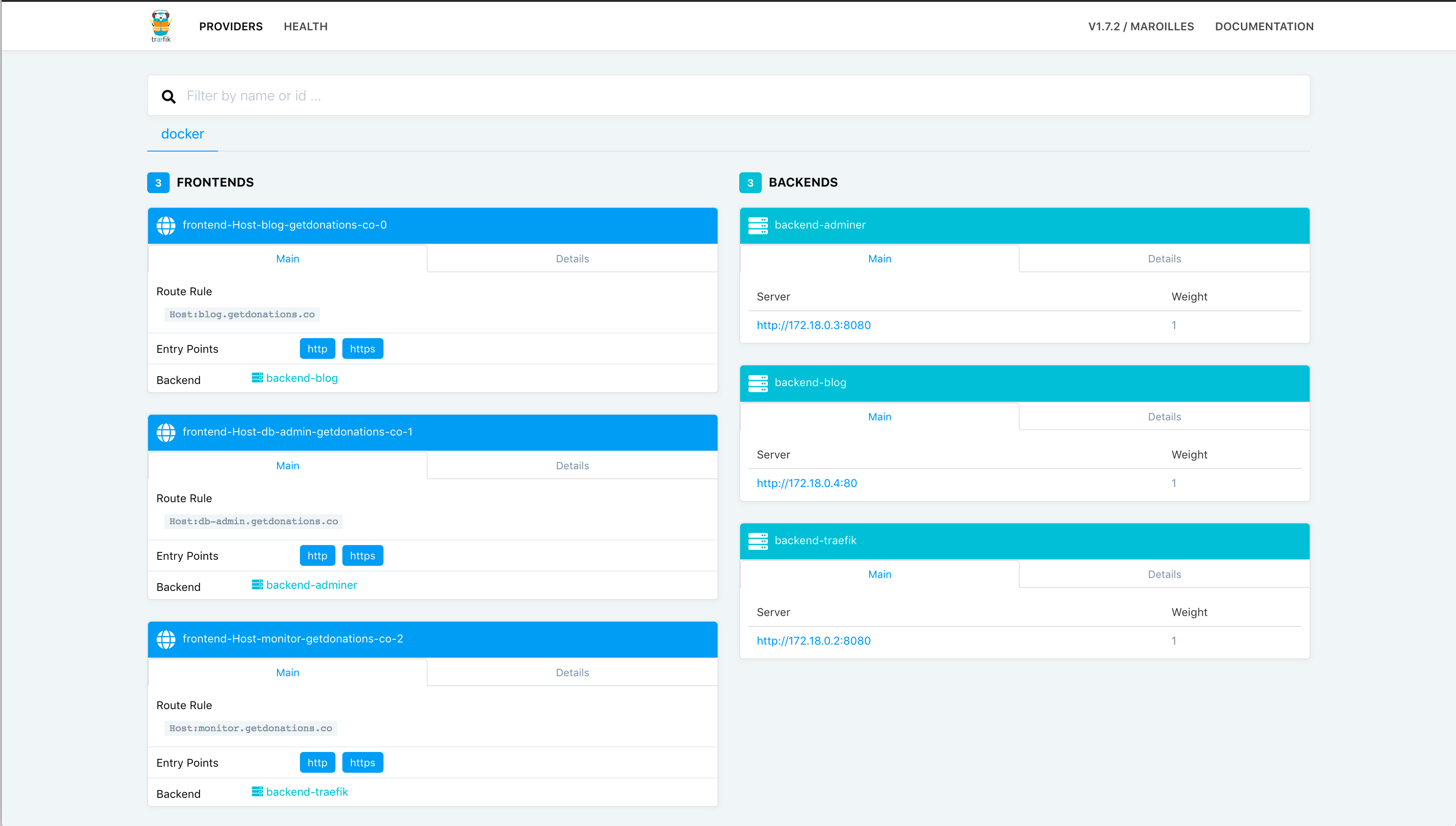Click the globe icon on frontend-Host-monitor

pyautogui.click(x=166, y=638)
